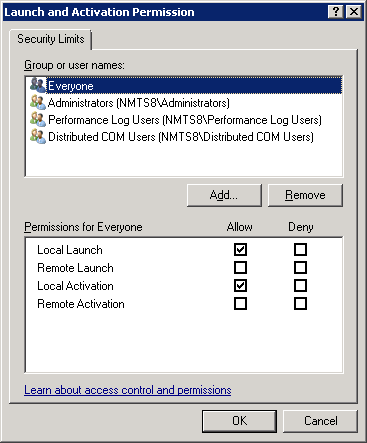Screen dimensions: 367x443
Task: Check Deny for Remote Activation
Action: coord(300,304)
